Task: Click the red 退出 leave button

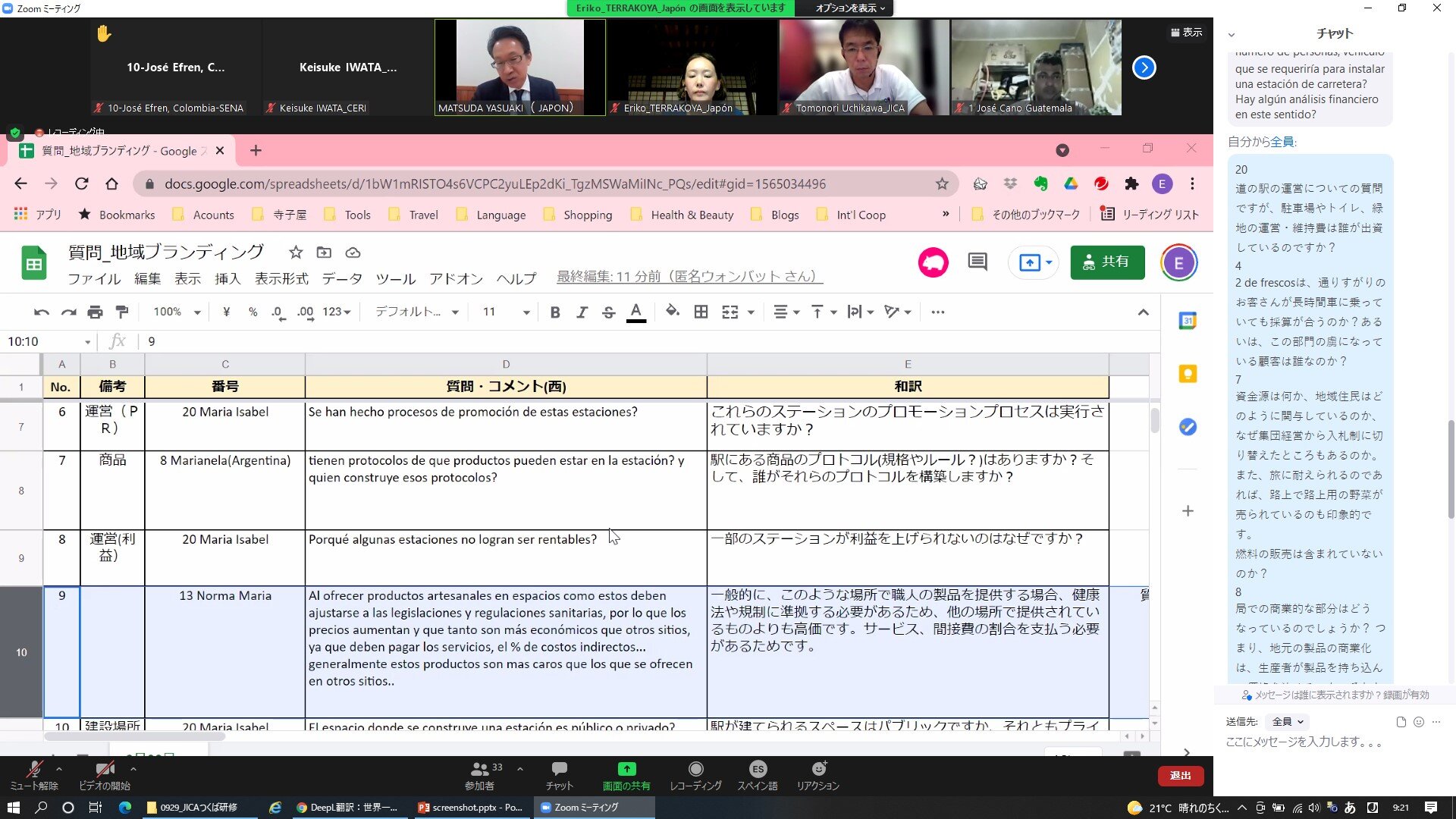Action: 1180,776
